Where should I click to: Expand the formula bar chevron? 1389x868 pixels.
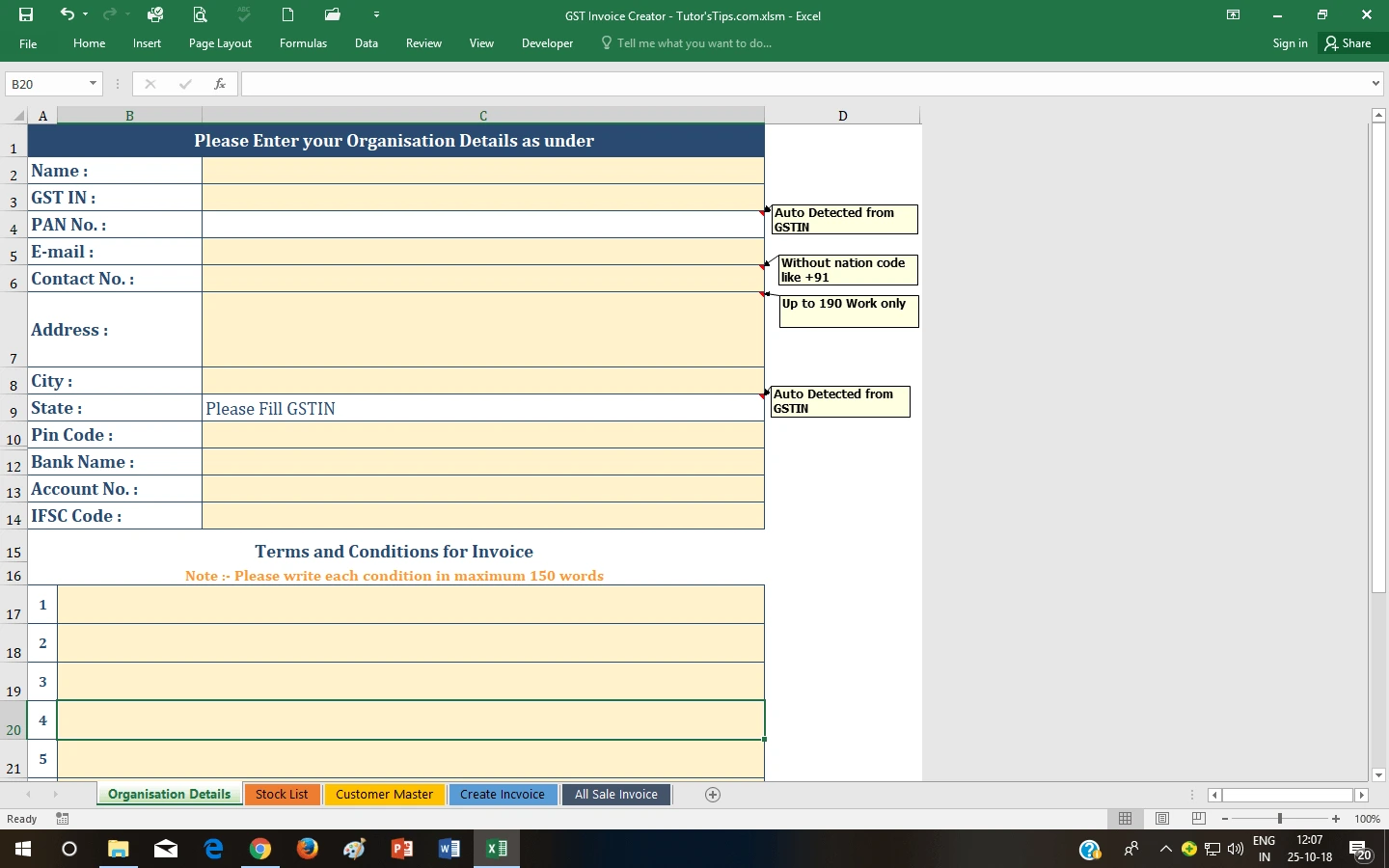coord(1376,84)
